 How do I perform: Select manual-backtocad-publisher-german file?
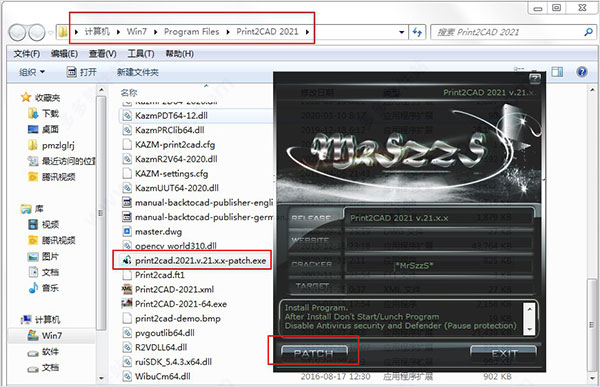pos(204,217)
